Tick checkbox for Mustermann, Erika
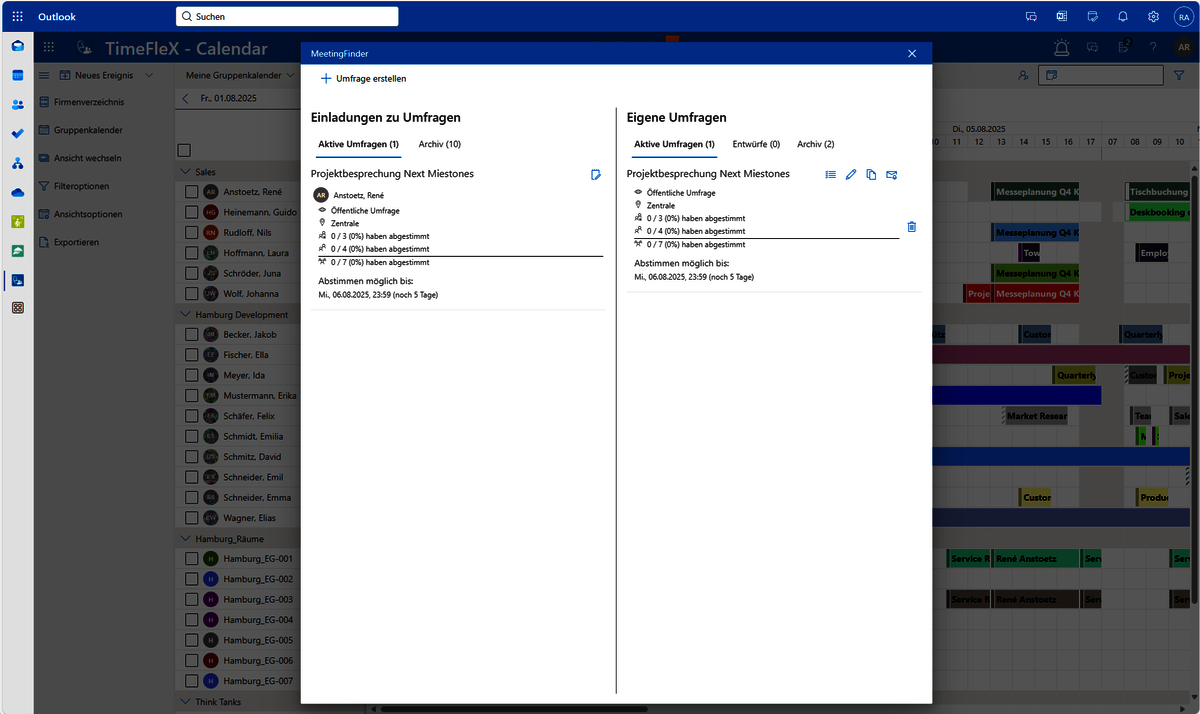The image size is (1200, 714). tap(192, 395)
